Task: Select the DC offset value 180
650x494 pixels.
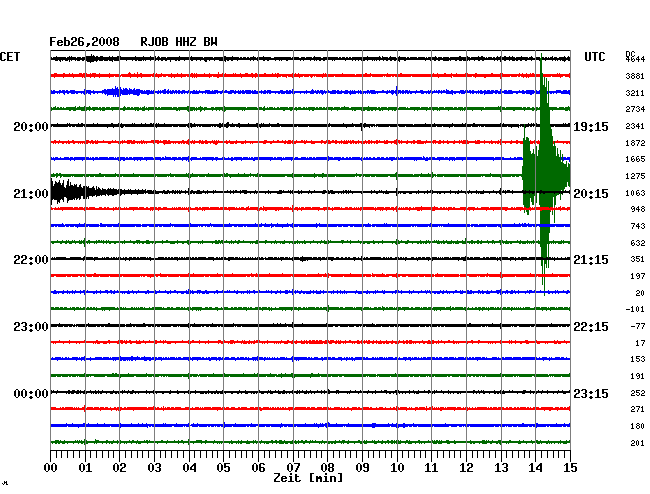Action: tap(638, 426)
